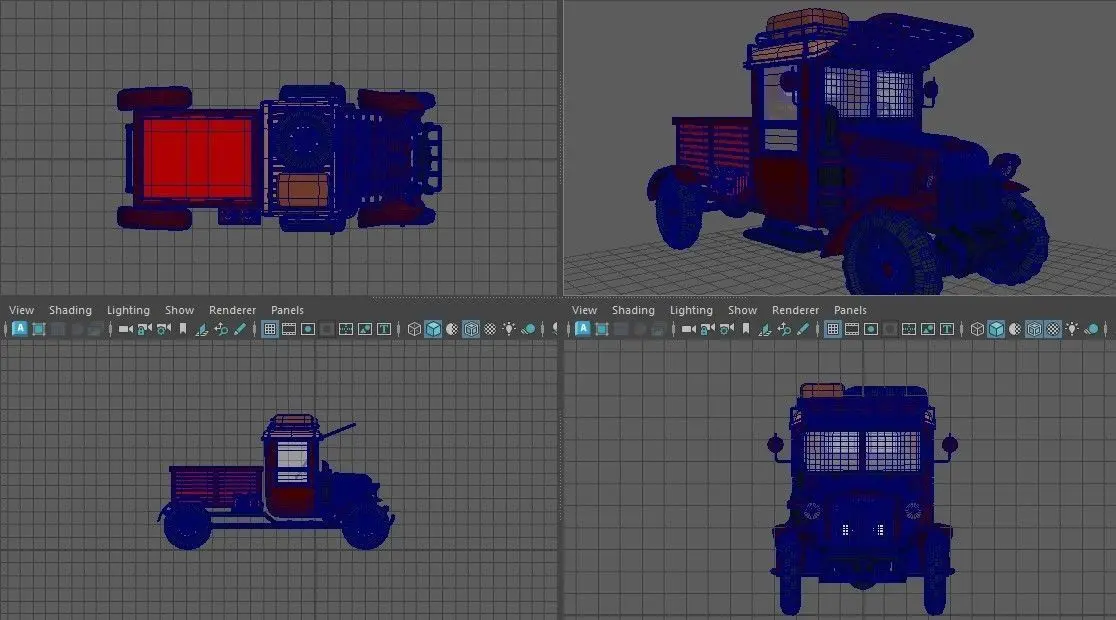Click the Shadows icon in front panel toolbar

click(1091, 329)
